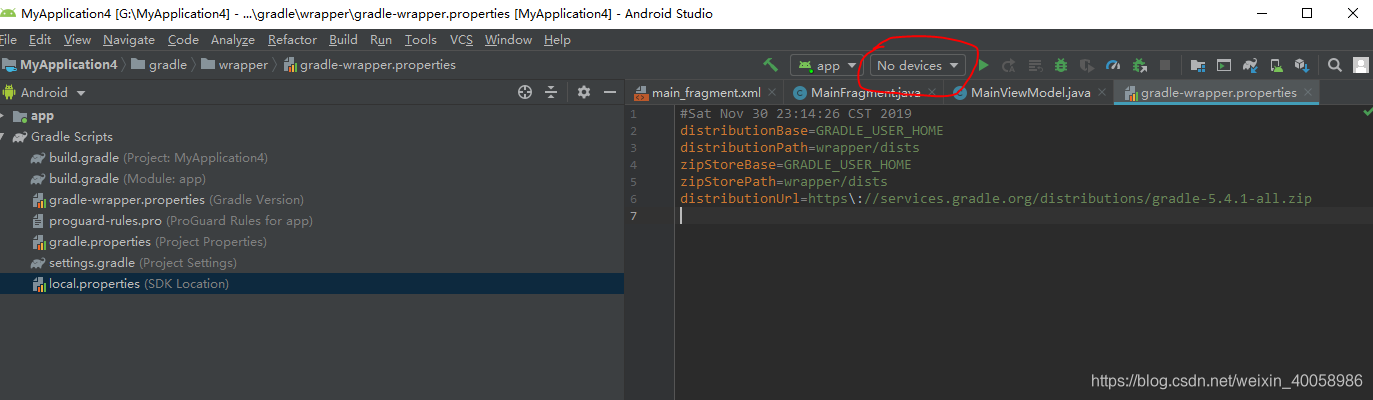Open the View menu
This screenshot has width=1373, height=400.
pyautogui.click(x=77, y=40)
